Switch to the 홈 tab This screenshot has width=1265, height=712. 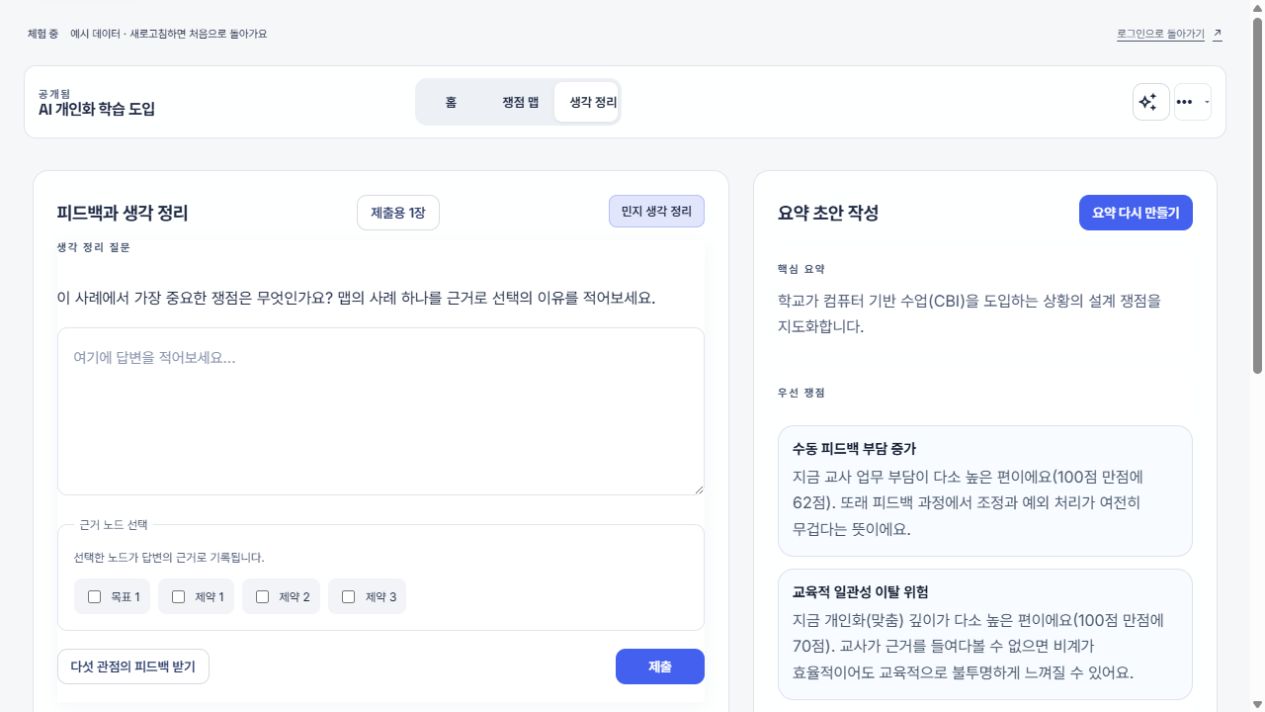451,102
